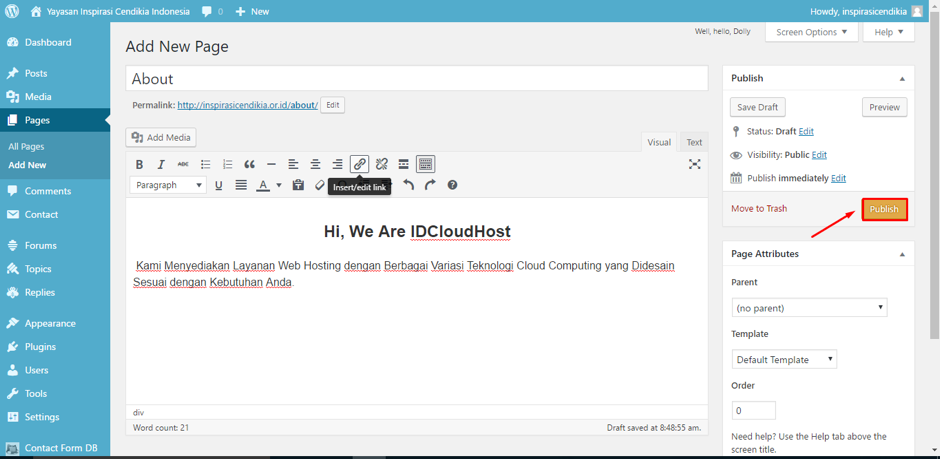This screenshot has height=459, width=940.
Task: Align text center
Action: tap(315, 165)
